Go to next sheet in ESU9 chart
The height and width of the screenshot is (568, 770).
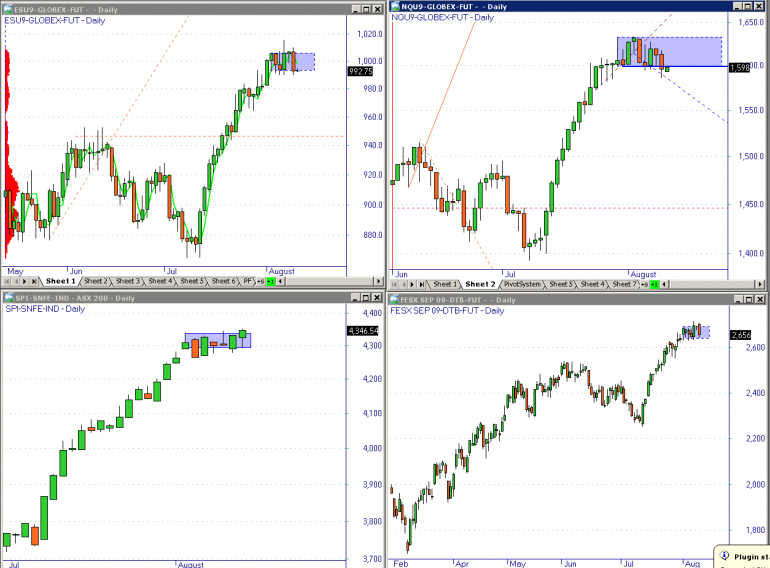click(x=25, y=281)
